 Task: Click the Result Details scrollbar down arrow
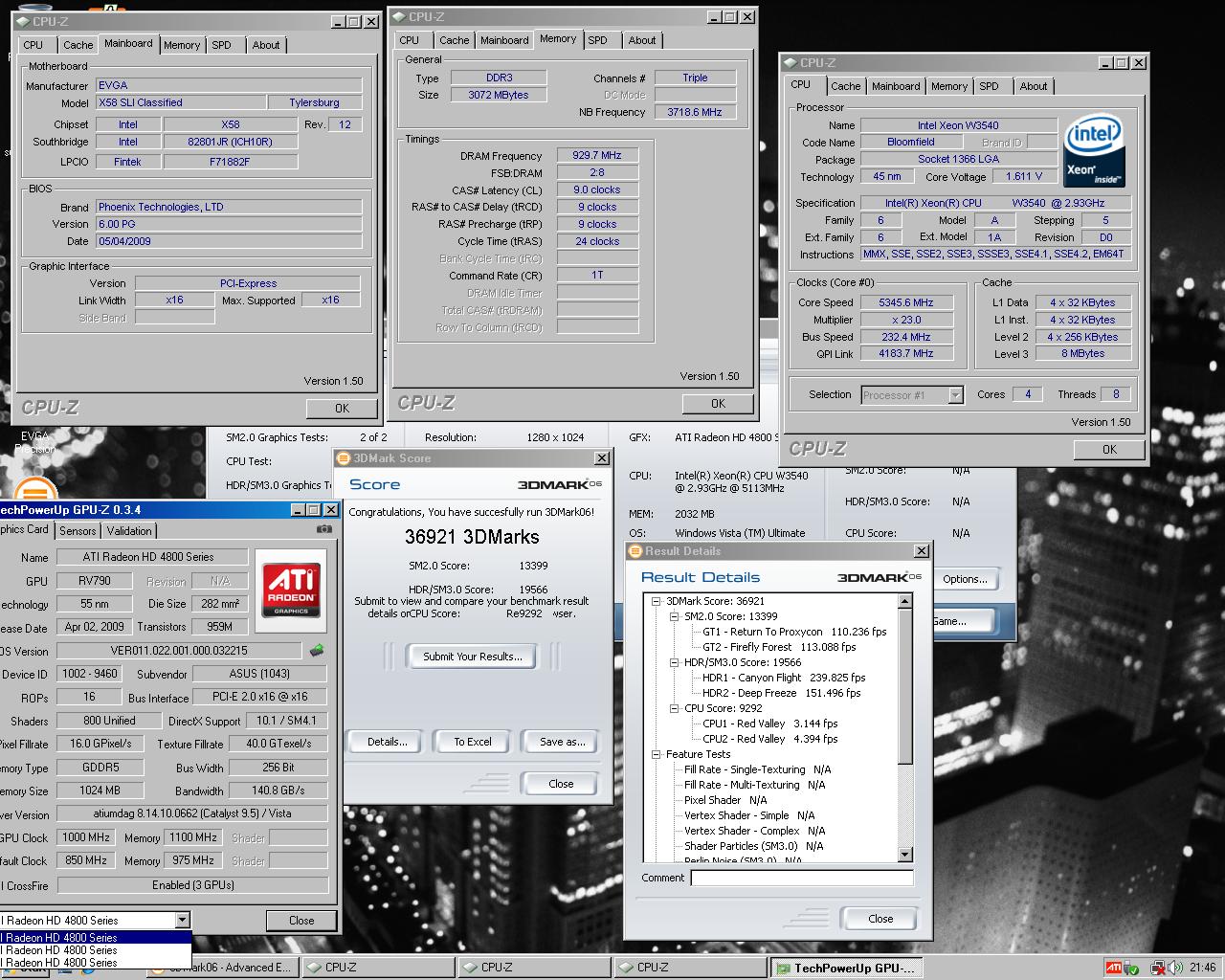click(905, 855)
